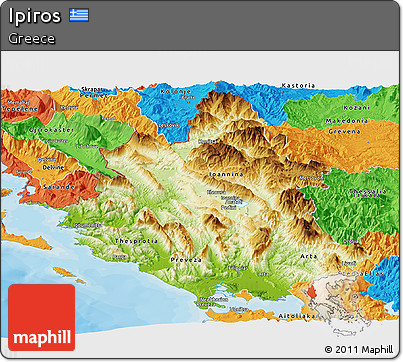Click the Kastoria label
Viewport: 403px width, 362px height.
(x=298, y=85)
